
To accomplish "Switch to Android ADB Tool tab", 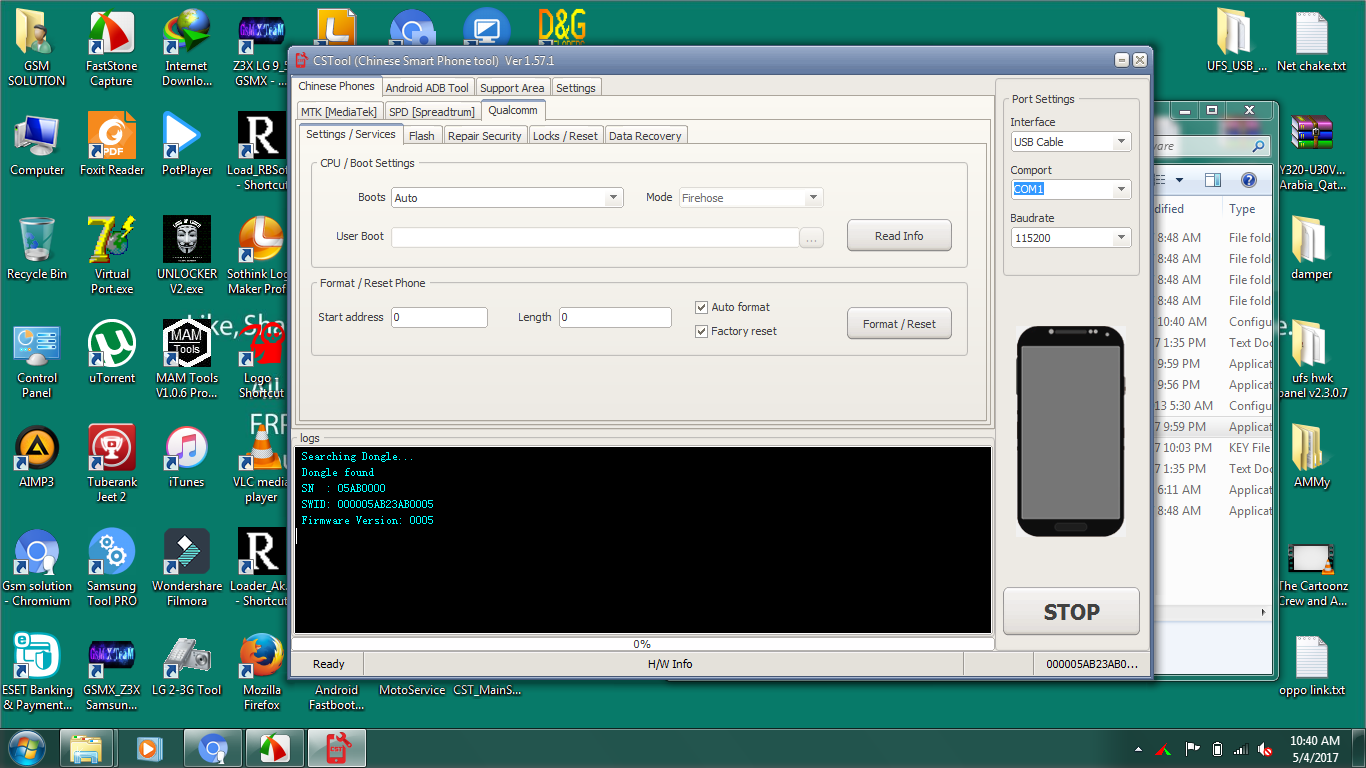I will (427, 88).
